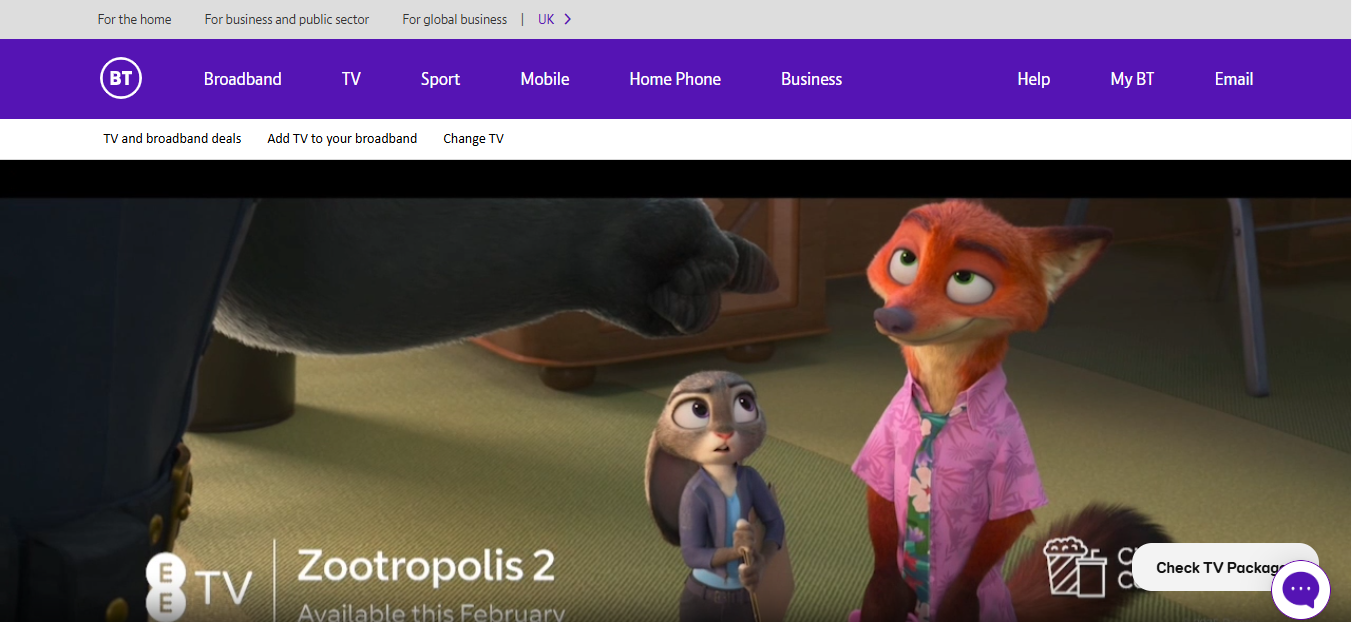
Task: Select the Change TV option
Action: click(x=473, y=138)
